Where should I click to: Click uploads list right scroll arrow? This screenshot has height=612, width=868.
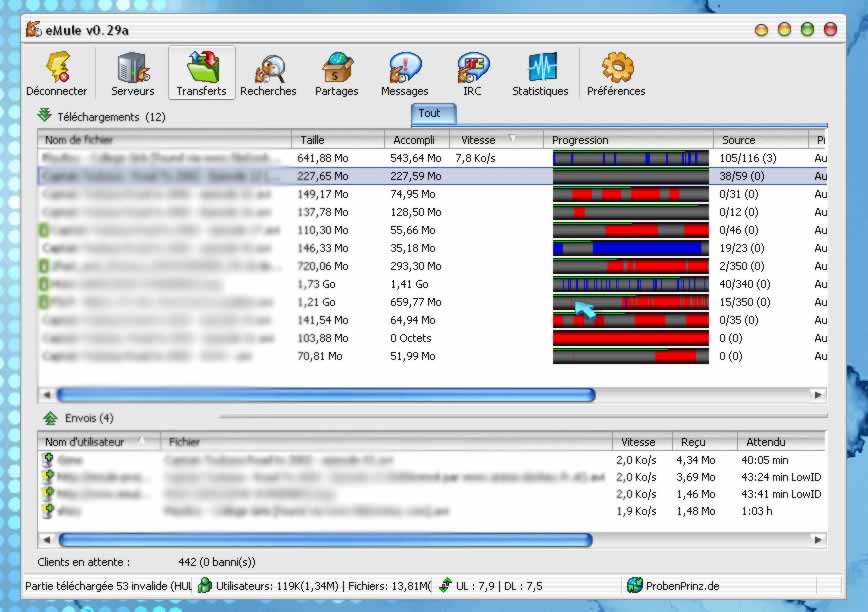coord(818,540)
